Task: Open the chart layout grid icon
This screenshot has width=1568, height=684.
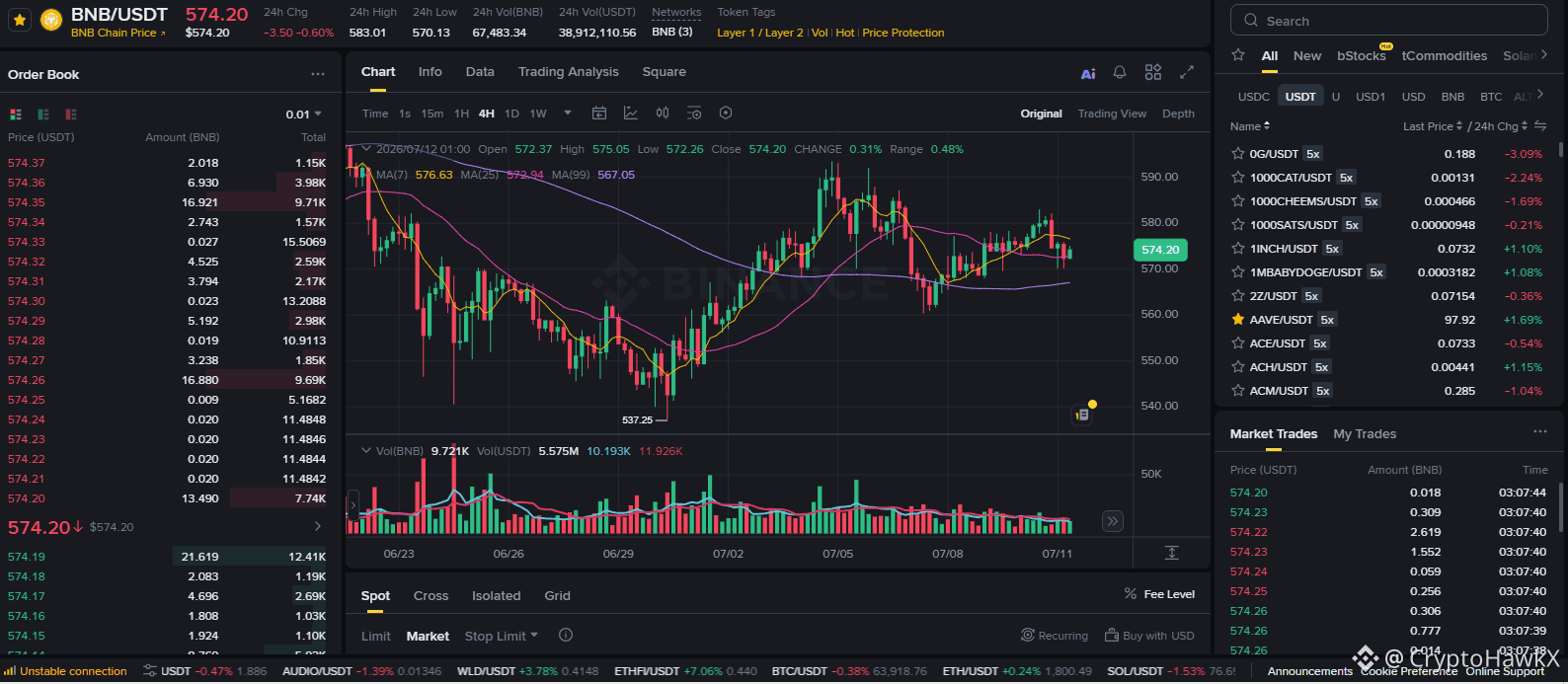Action: pyautogui.click(x=1153, y=72)
